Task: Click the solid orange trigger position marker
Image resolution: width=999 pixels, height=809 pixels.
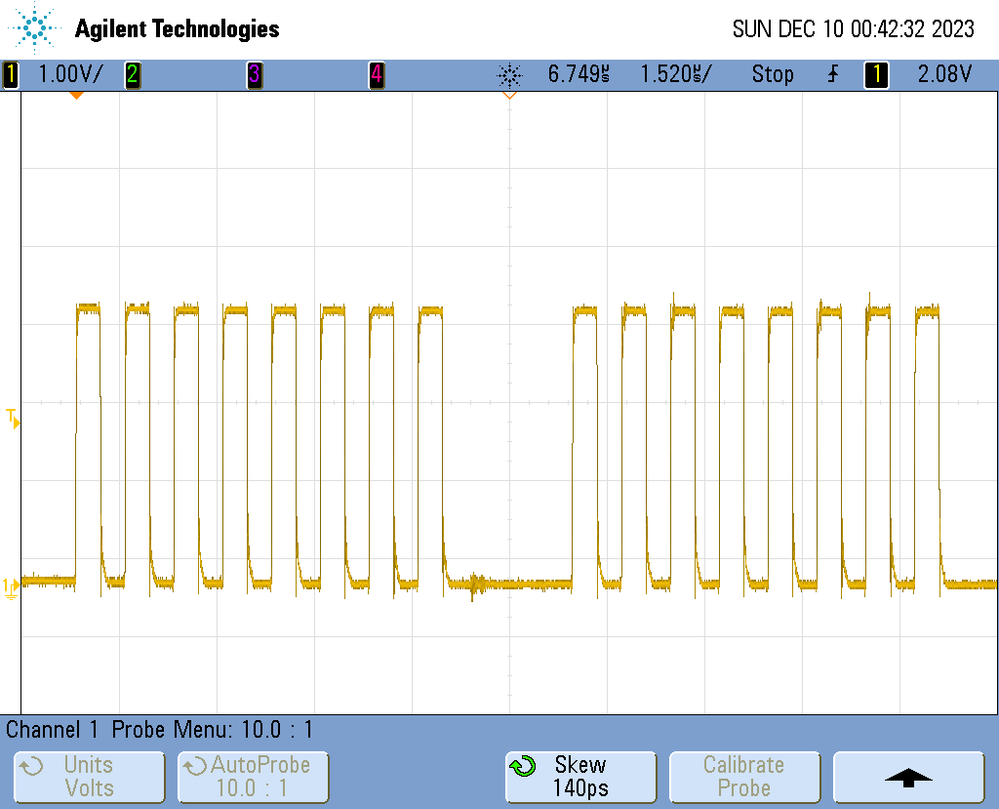Action: [x=76, y=96]
